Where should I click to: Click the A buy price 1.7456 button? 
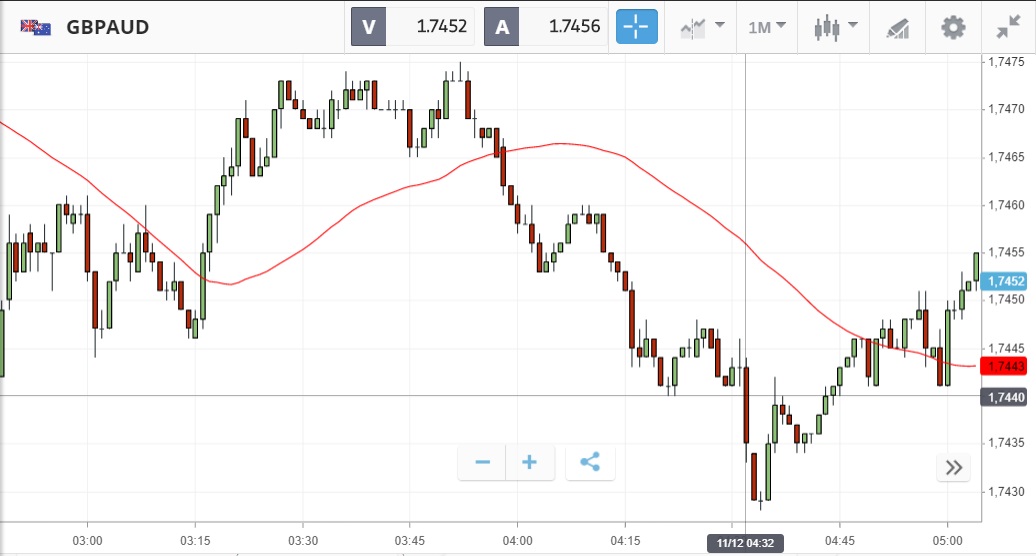tap(547, 27)
